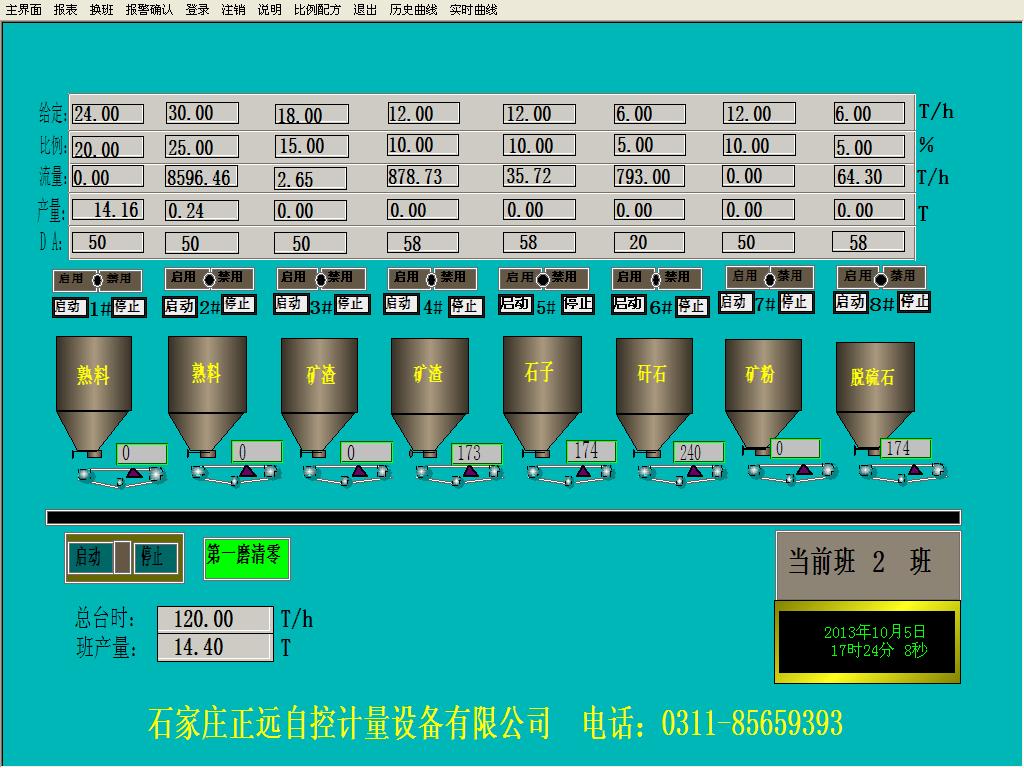Click the 总台时 field showing 120.00
The image size is (1024, 768).
[x=214, y=619]
